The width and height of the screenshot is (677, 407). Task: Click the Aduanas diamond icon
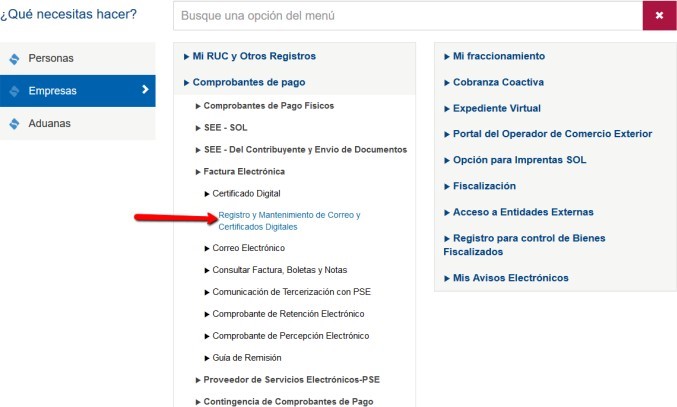point(14,124)
